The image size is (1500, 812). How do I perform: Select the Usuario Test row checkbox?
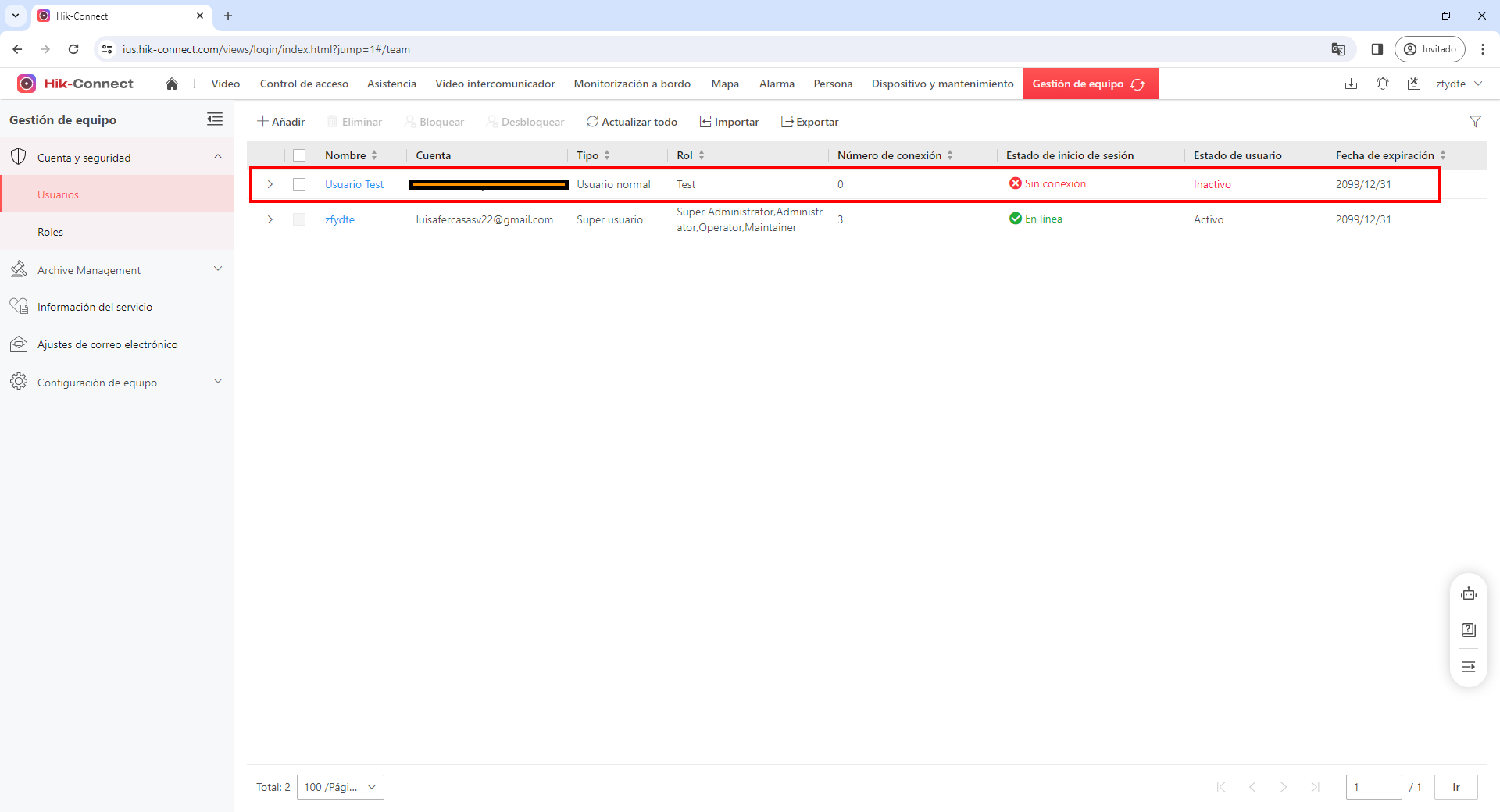pyautogui.click(x=299, y=184)
